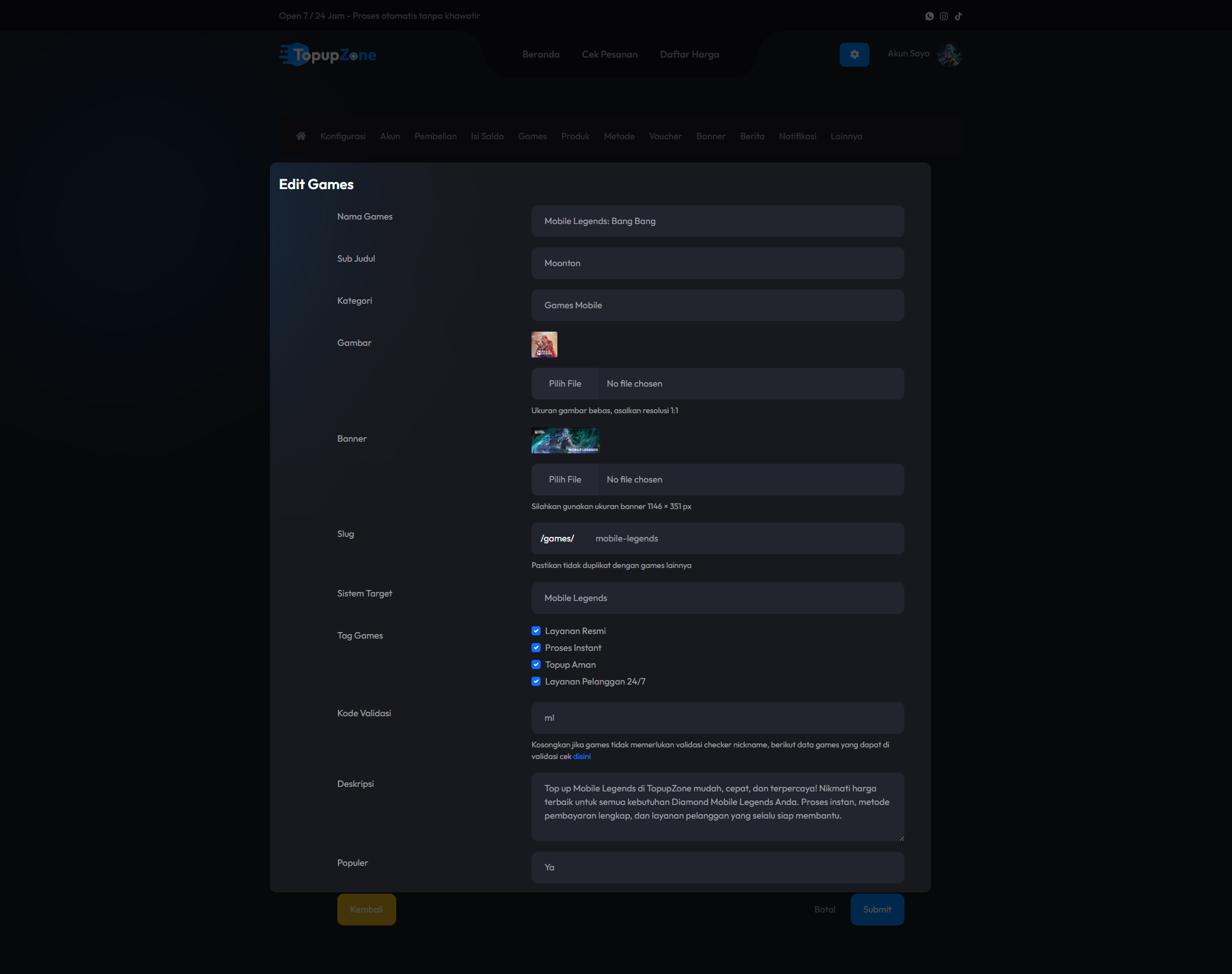Toggle the Layanan Resmi checkbox
The width and height of the screenshot is (1232, 974).
click(536, 631)
